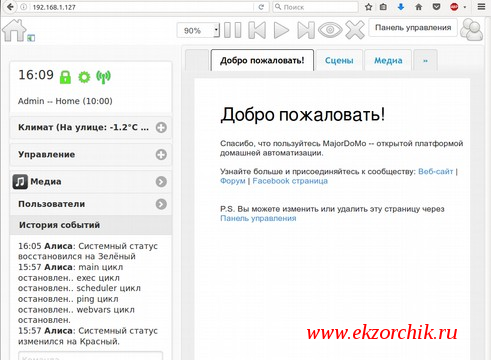Go to MajorDoMo home icon
Image resolution: width=491 pixels, height=360 pixels.
pos(14,30)
